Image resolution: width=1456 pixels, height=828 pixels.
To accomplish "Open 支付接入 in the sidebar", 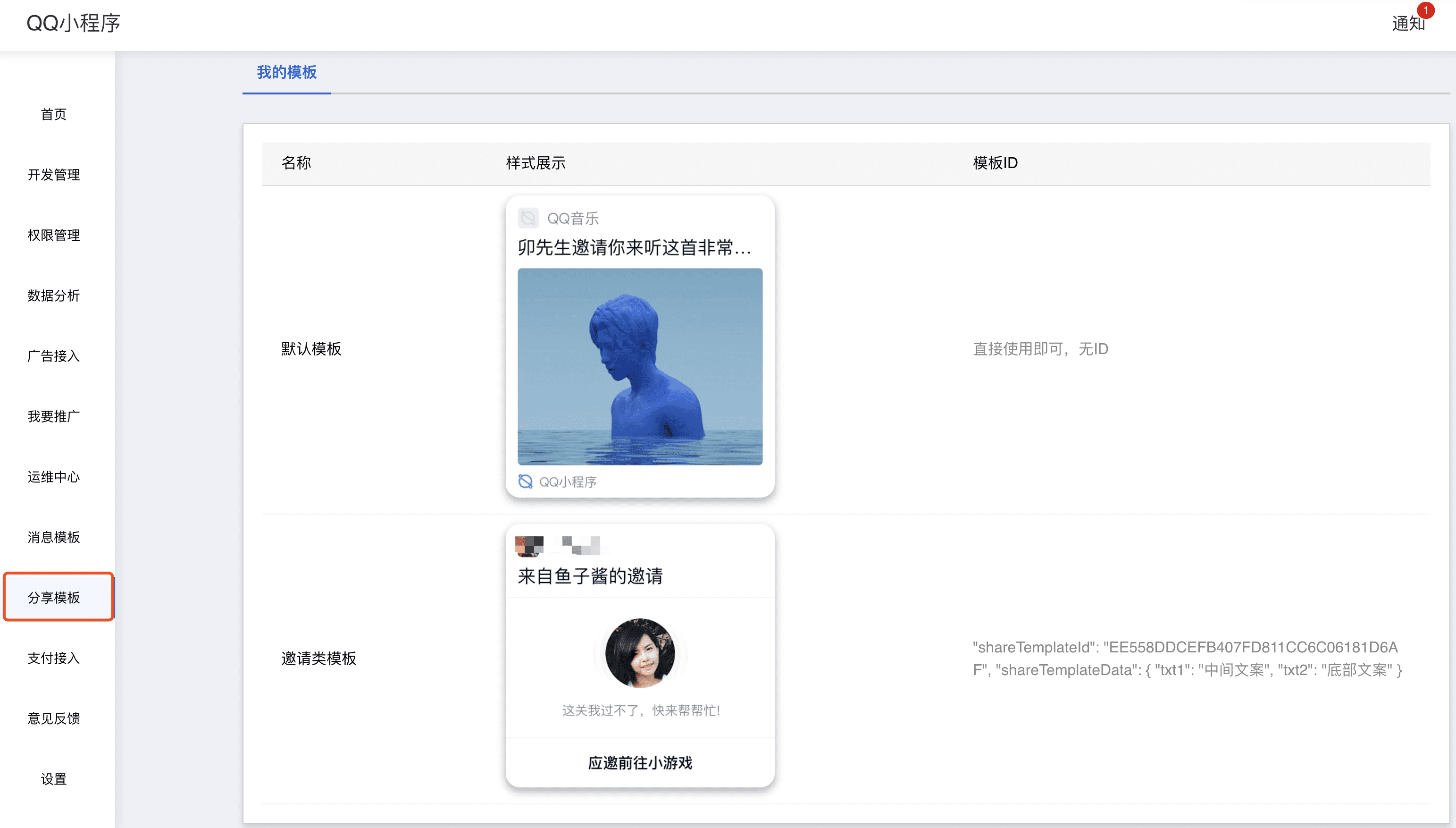I will click(54, 658).
